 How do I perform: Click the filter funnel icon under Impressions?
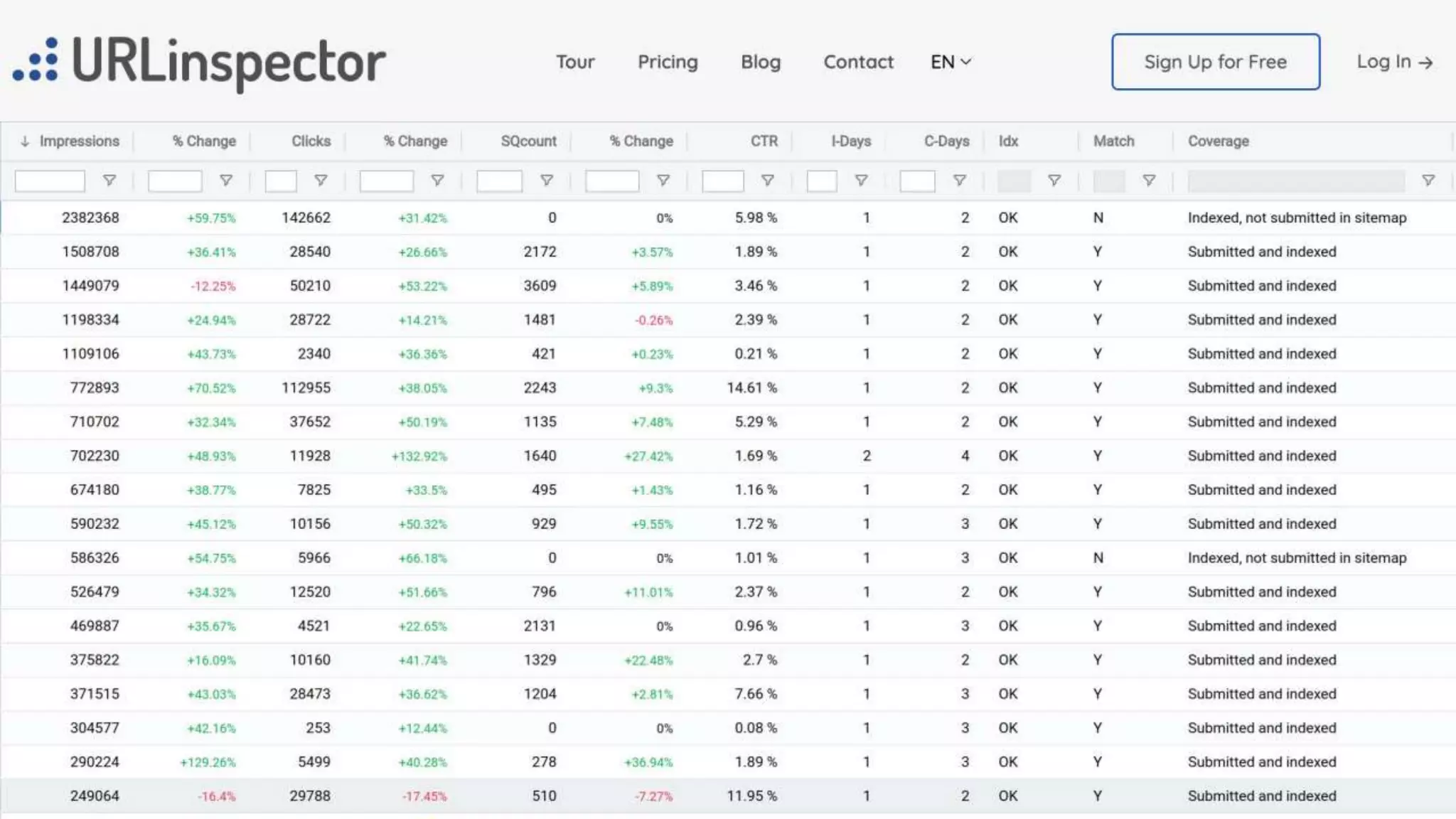click(109, 181)
